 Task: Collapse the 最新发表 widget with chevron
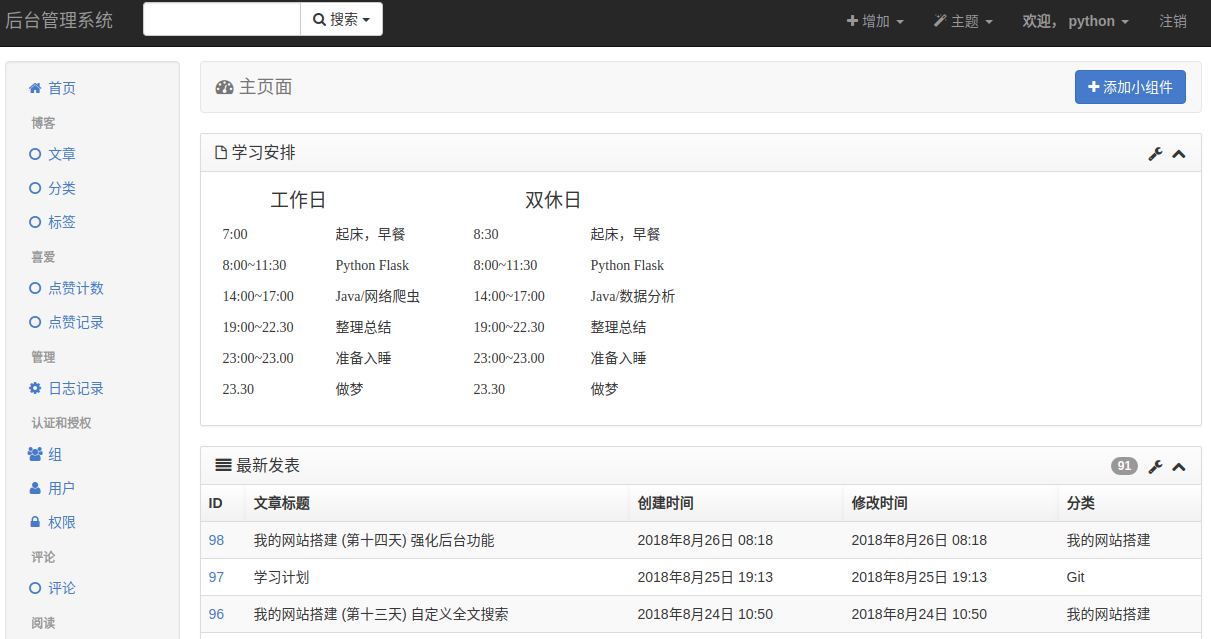pyautogui.click(x=1178, y=466)
